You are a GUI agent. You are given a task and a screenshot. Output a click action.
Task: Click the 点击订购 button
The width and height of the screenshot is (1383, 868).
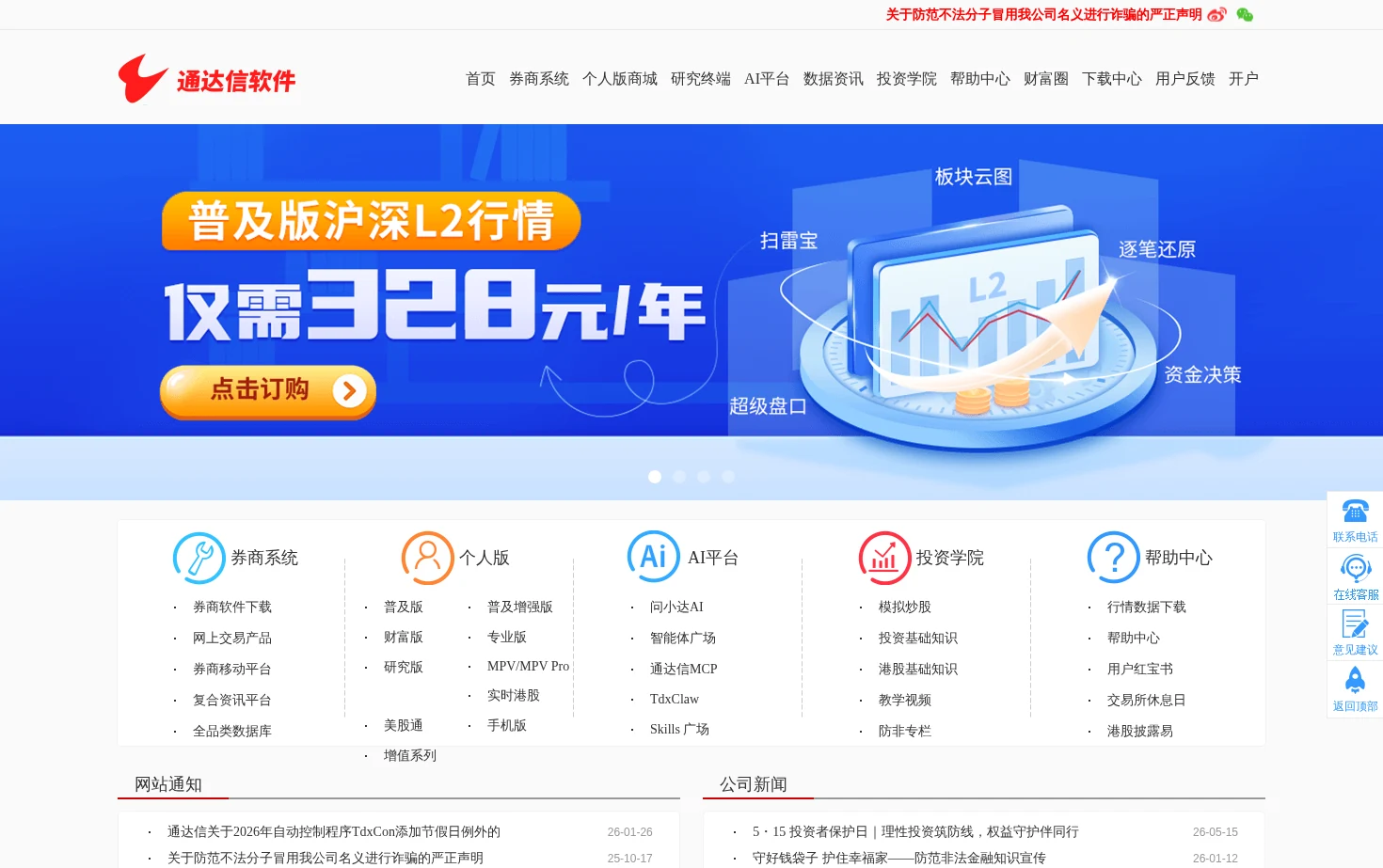[x=268, y=391]
